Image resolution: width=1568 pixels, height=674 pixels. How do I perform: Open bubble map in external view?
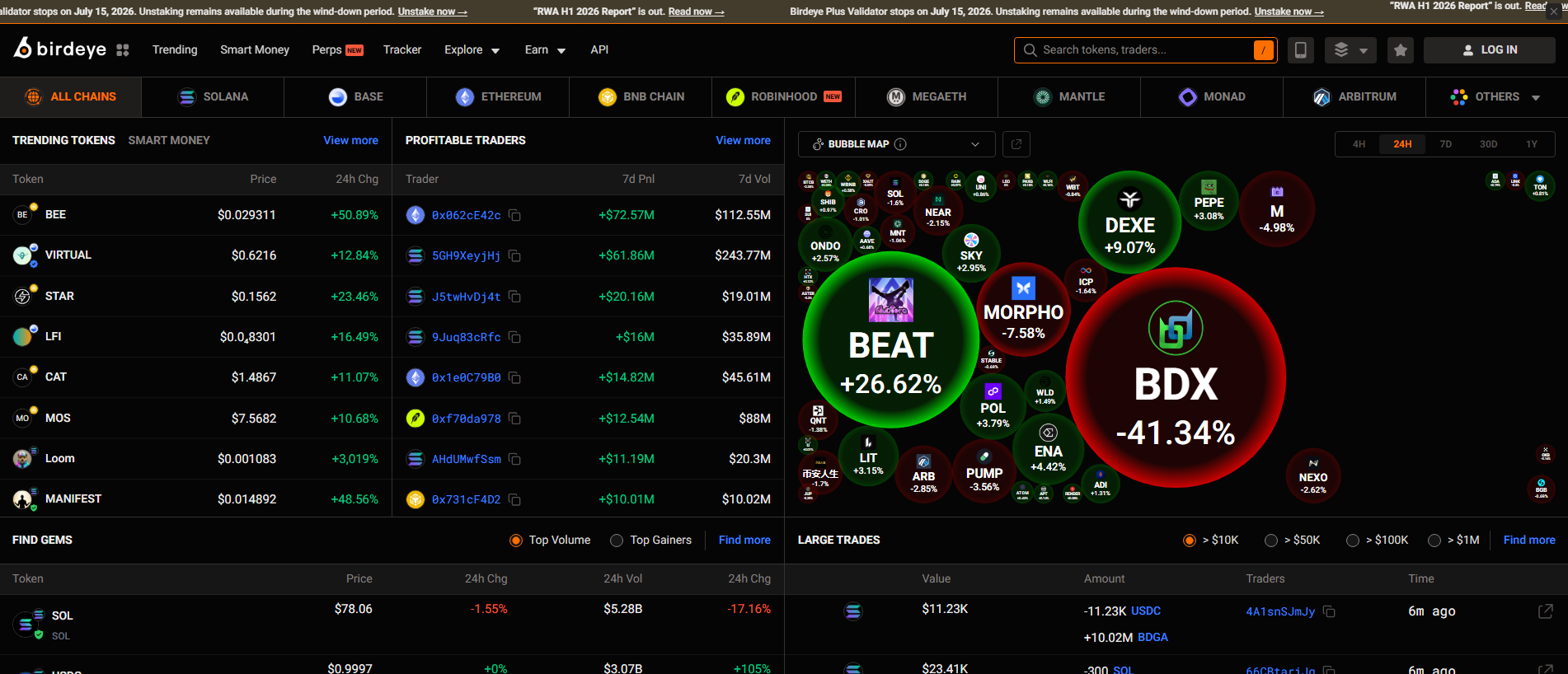click(x=1016, y=144)
